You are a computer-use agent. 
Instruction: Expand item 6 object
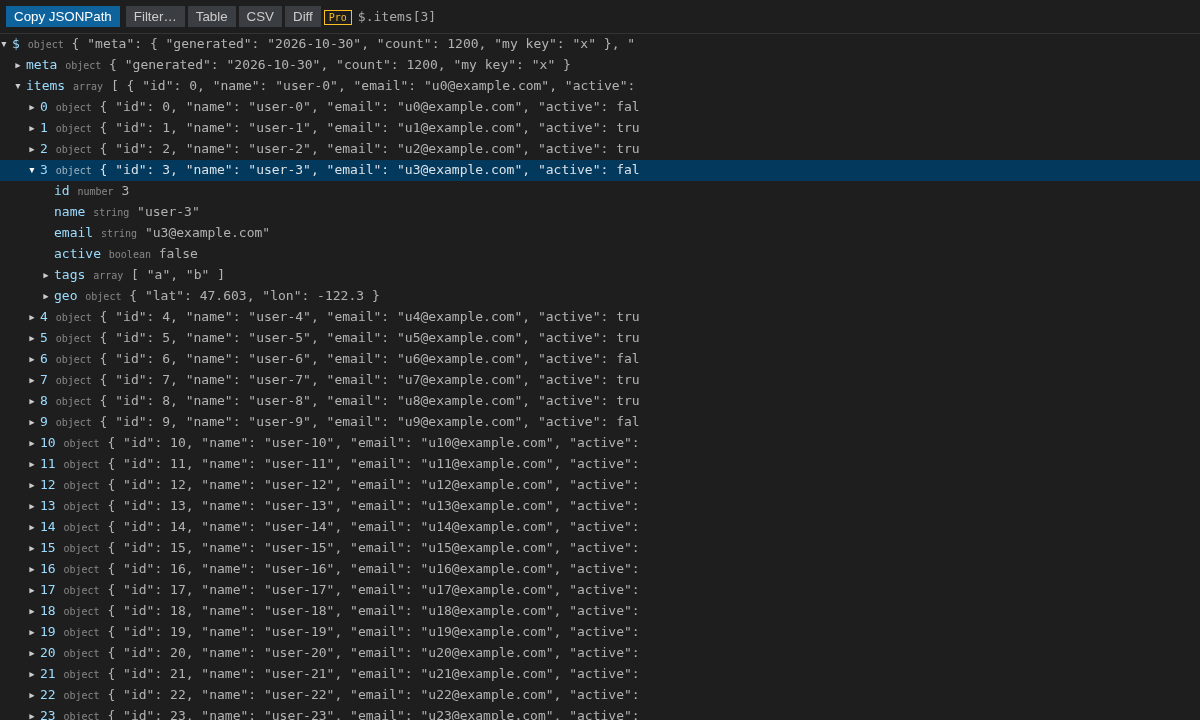coord(32,359)
